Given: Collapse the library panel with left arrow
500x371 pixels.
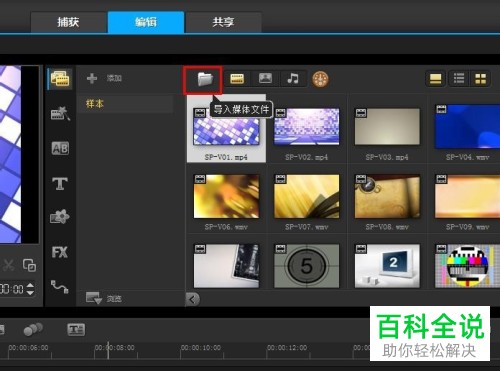Looking at the screenshot, I should [192, 299].
